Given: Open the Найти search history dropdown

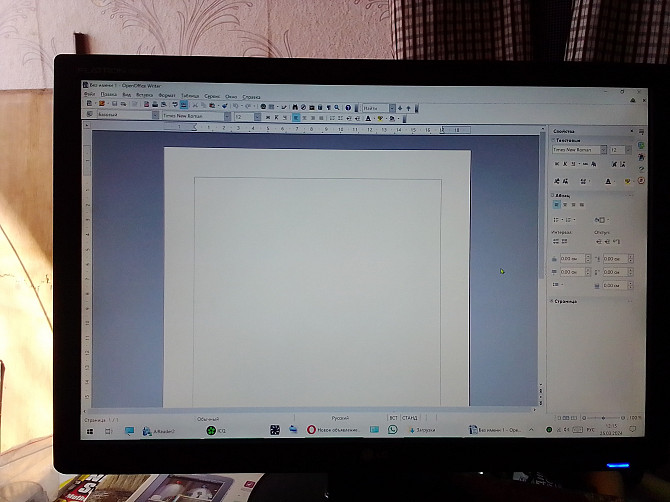Looking at the screenshot, I should pyautogui.click(x=392, y=109).
